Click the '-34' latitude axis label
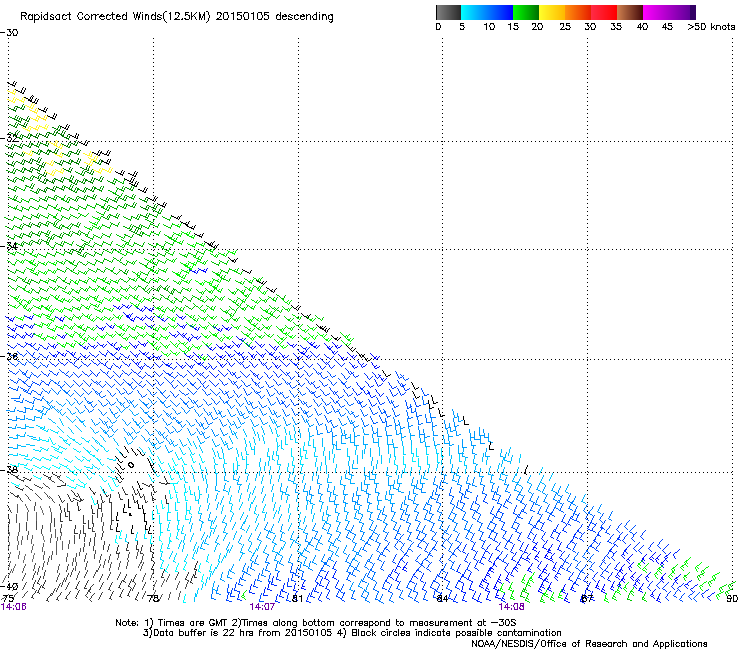This screenshot has width=740, height=650. (x=9, y=246)
